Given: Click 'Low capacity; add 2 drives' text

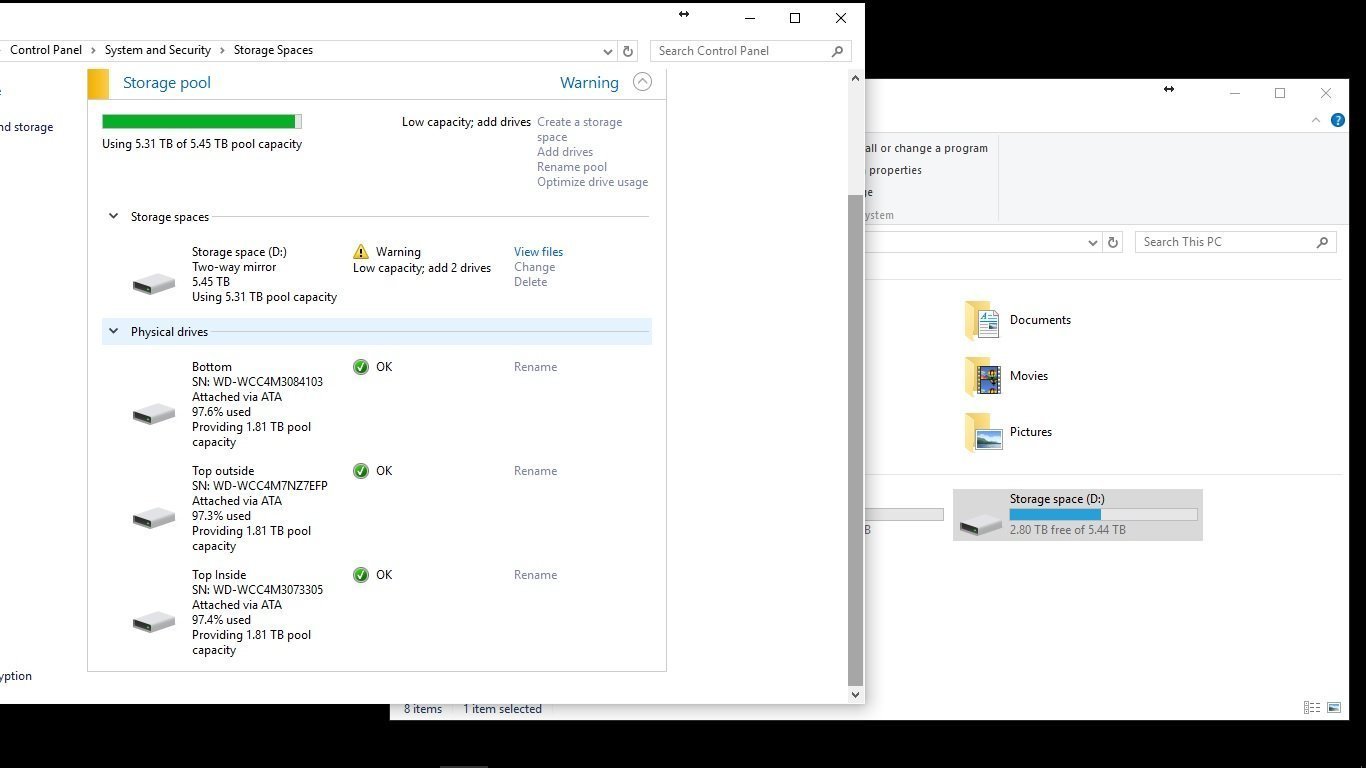Looking at the screenshot, I should 422,268.
